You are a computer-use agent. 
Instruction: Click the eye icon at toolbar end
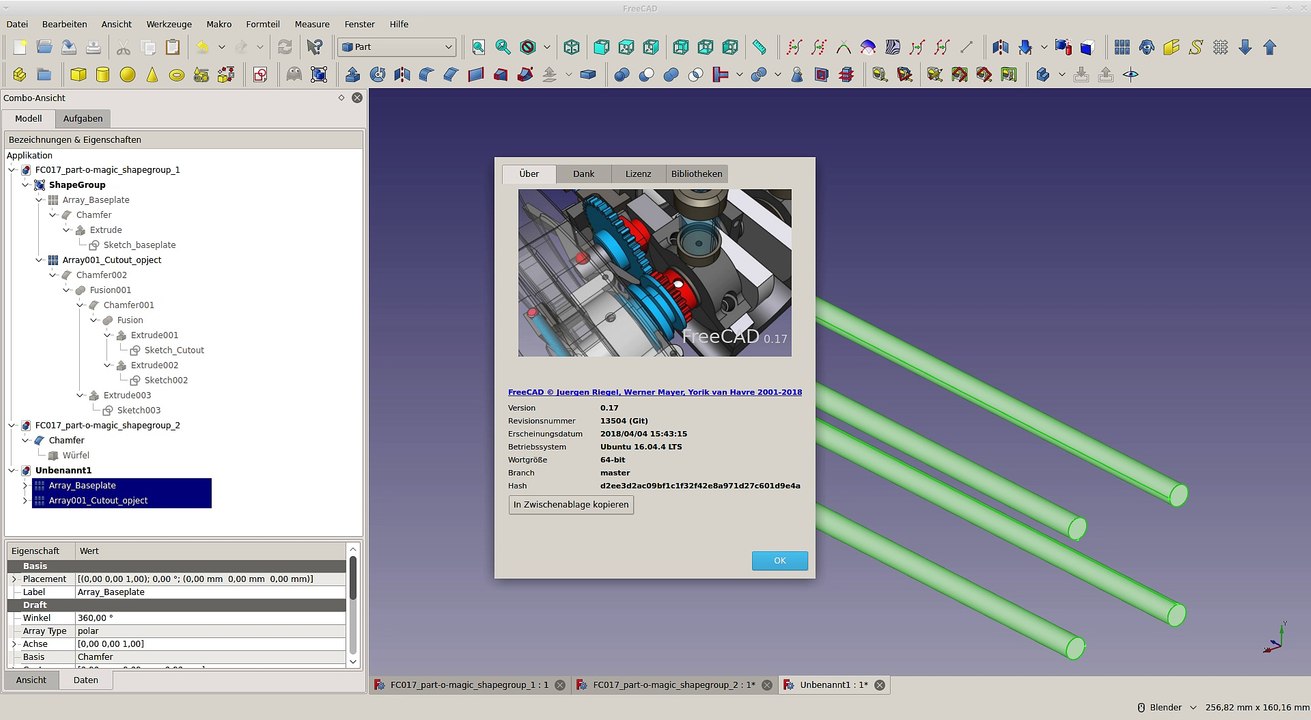[x=1131, y=74]
